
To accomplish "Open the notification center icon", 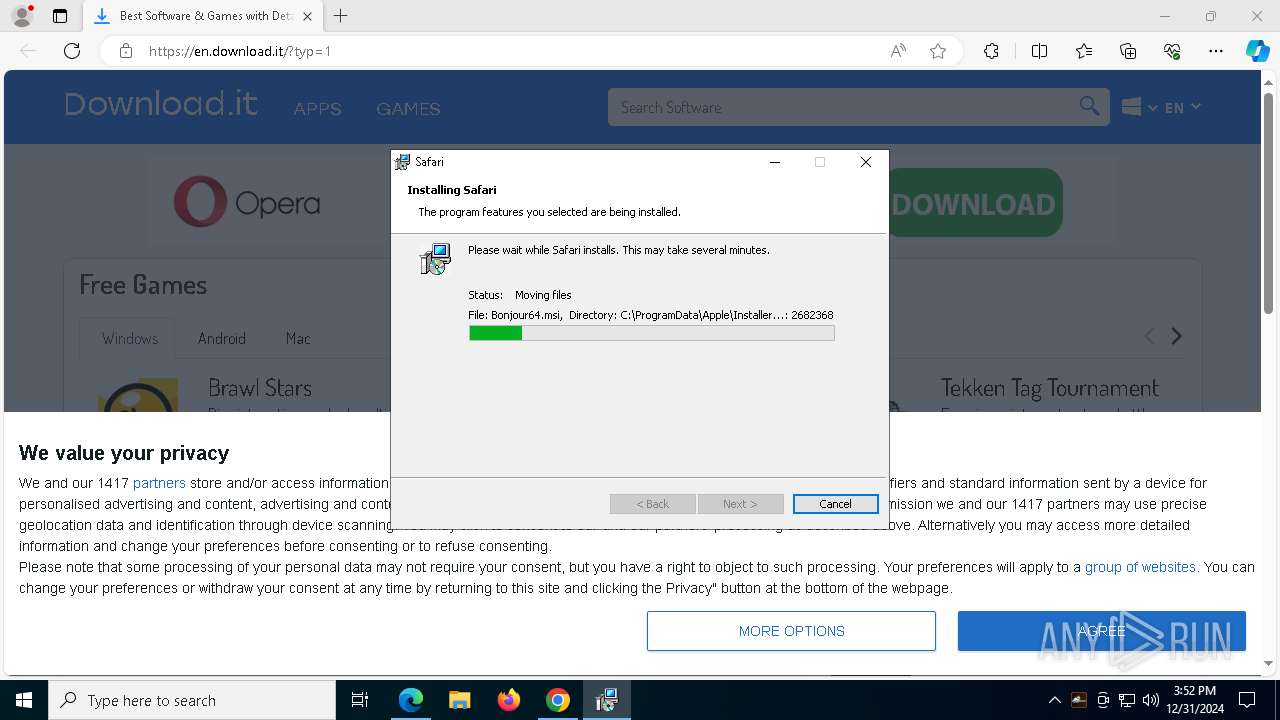I will pyautogui.click(x=1247, y=700).
